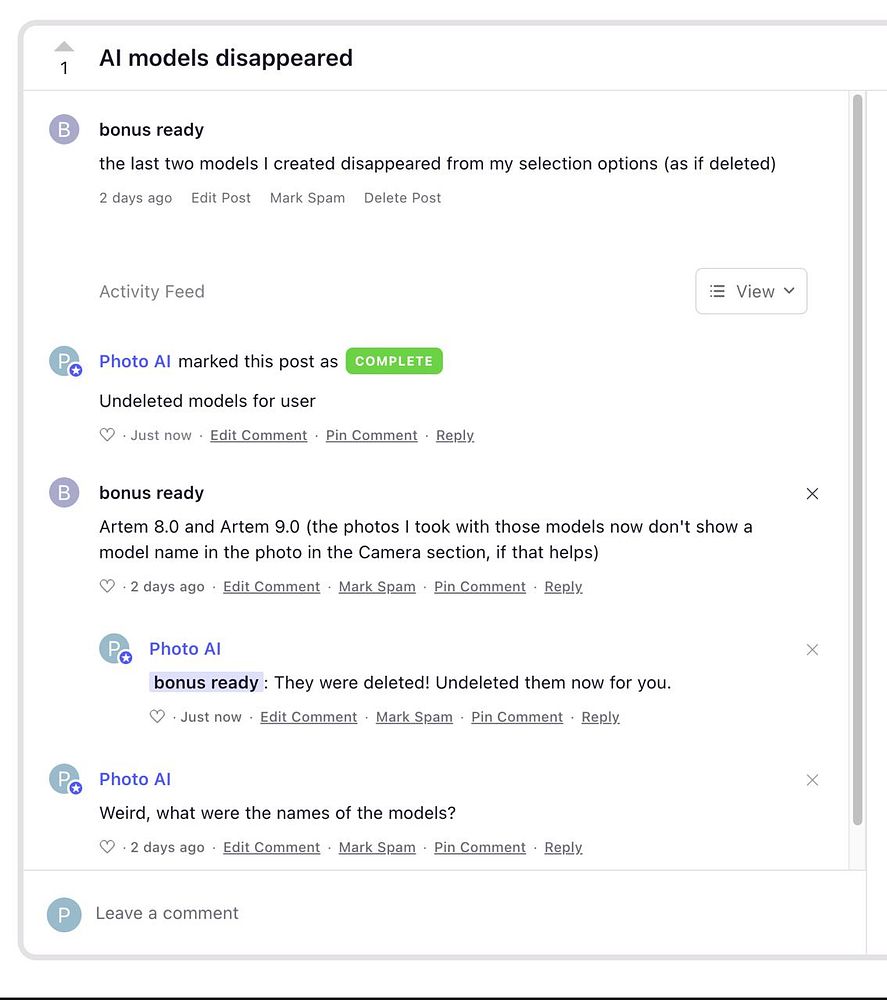Click Edit Post link
887x1000 pixels.
pos(221,198)
